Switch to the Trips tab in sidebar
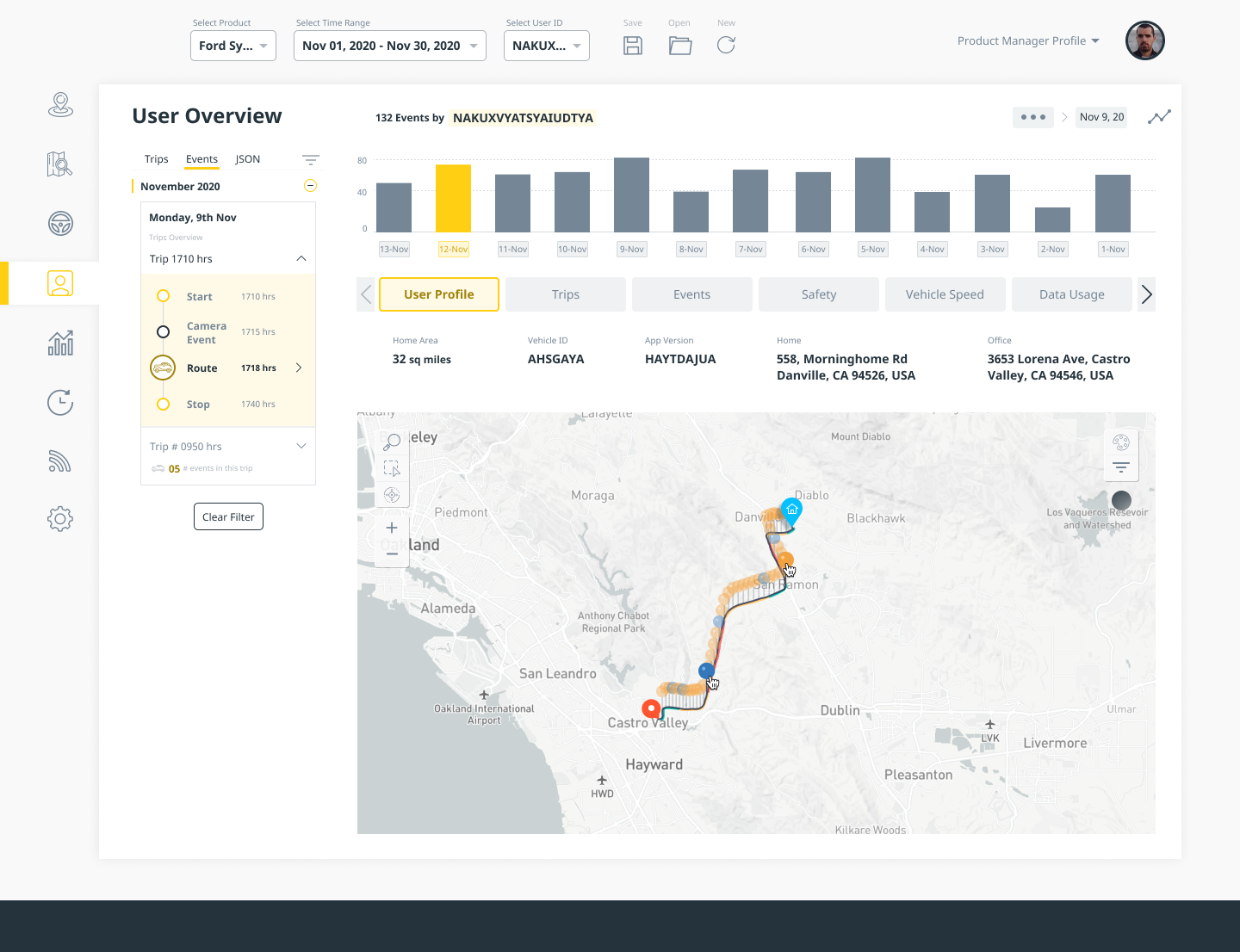Image resolution: width=1240 pixels, height=952 pixels. coord(157,159)
